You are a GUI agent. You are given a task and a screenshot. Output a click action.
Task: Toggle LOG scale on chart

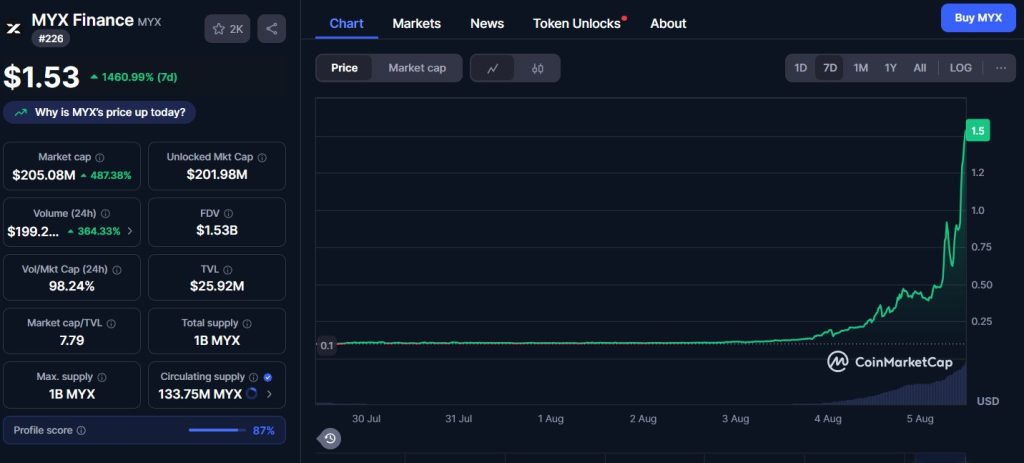tap(960, 68)
